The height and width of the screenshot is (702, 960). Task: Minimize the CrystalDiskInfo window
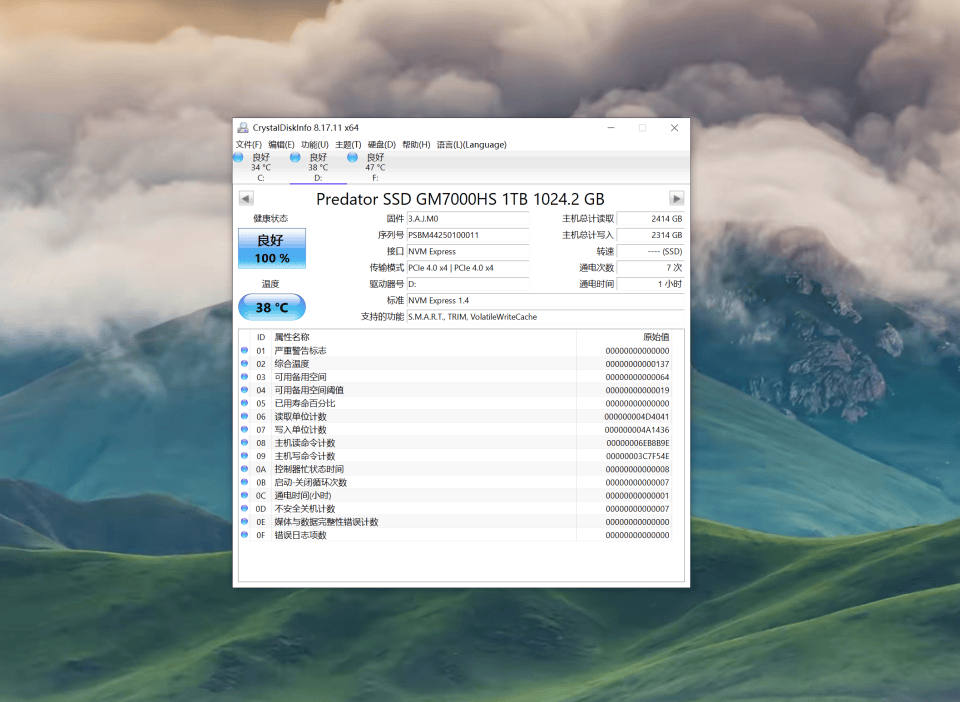[x=610, y=127]
